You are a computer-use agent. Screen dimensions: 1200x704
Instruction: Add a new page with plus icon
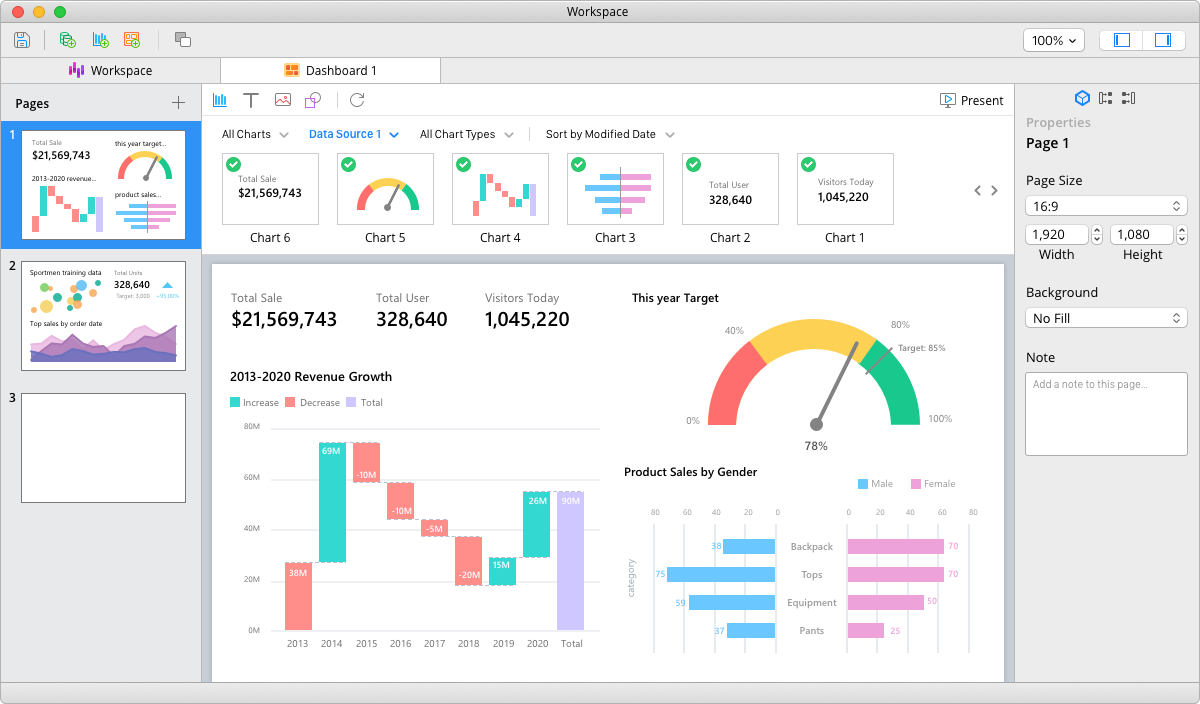(178, 102)
